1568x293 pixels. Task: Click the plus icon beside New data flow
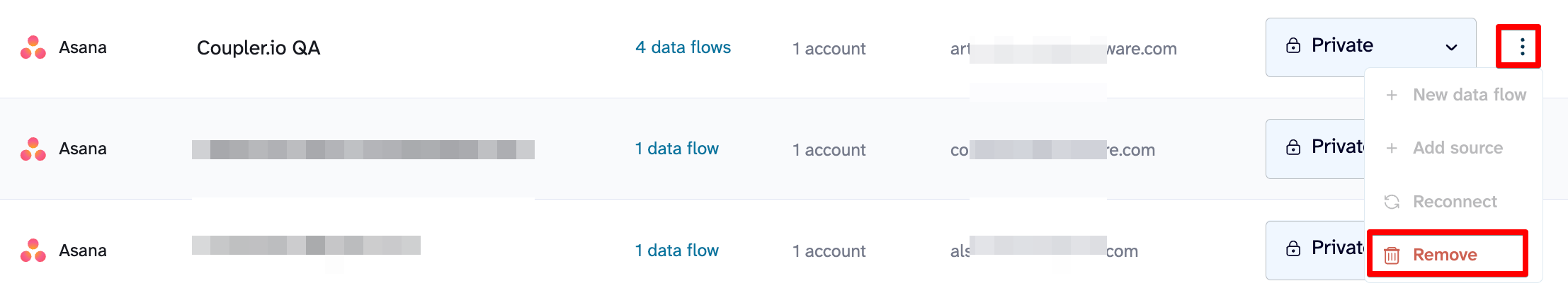point(1392,95)
